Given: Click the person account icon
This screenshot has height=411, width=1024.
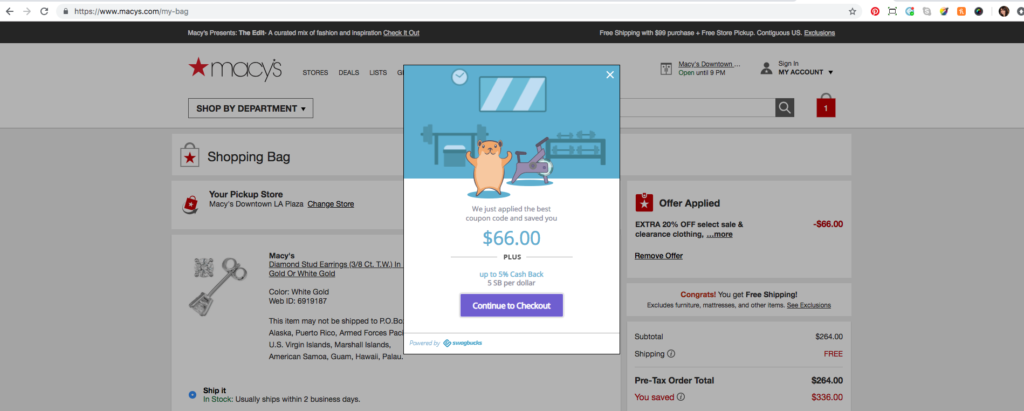Looking at the screenshot, I should tap(766, 68).
